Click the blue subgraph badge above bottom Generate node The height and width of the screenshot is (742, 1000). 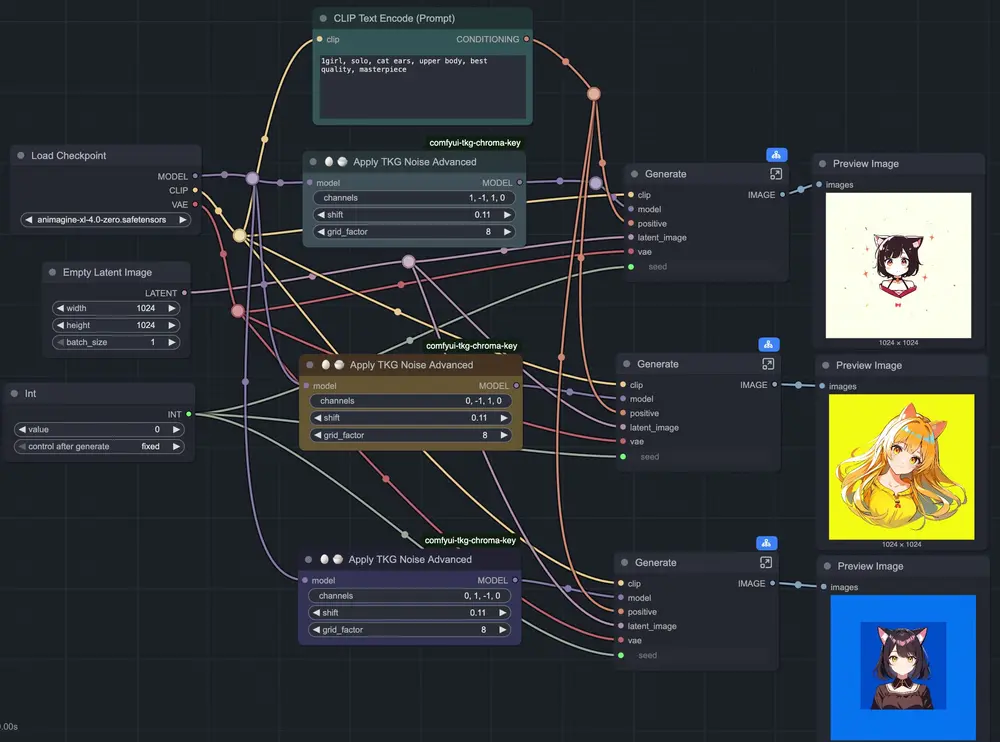(766, 543)
